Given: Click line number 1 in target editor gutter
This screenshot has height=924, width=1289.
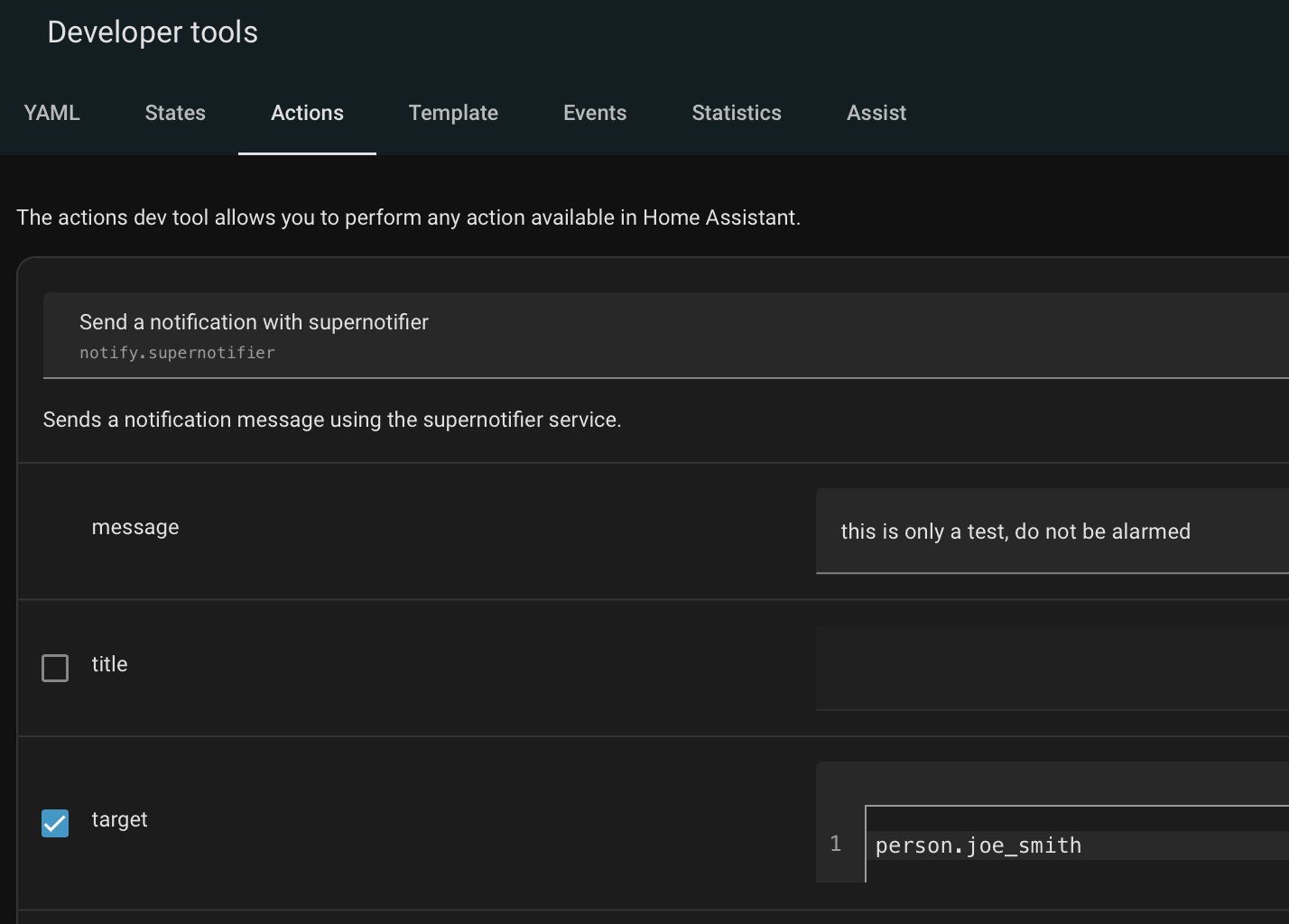Looking at the screenshot, I should click(x=836, y=844).
